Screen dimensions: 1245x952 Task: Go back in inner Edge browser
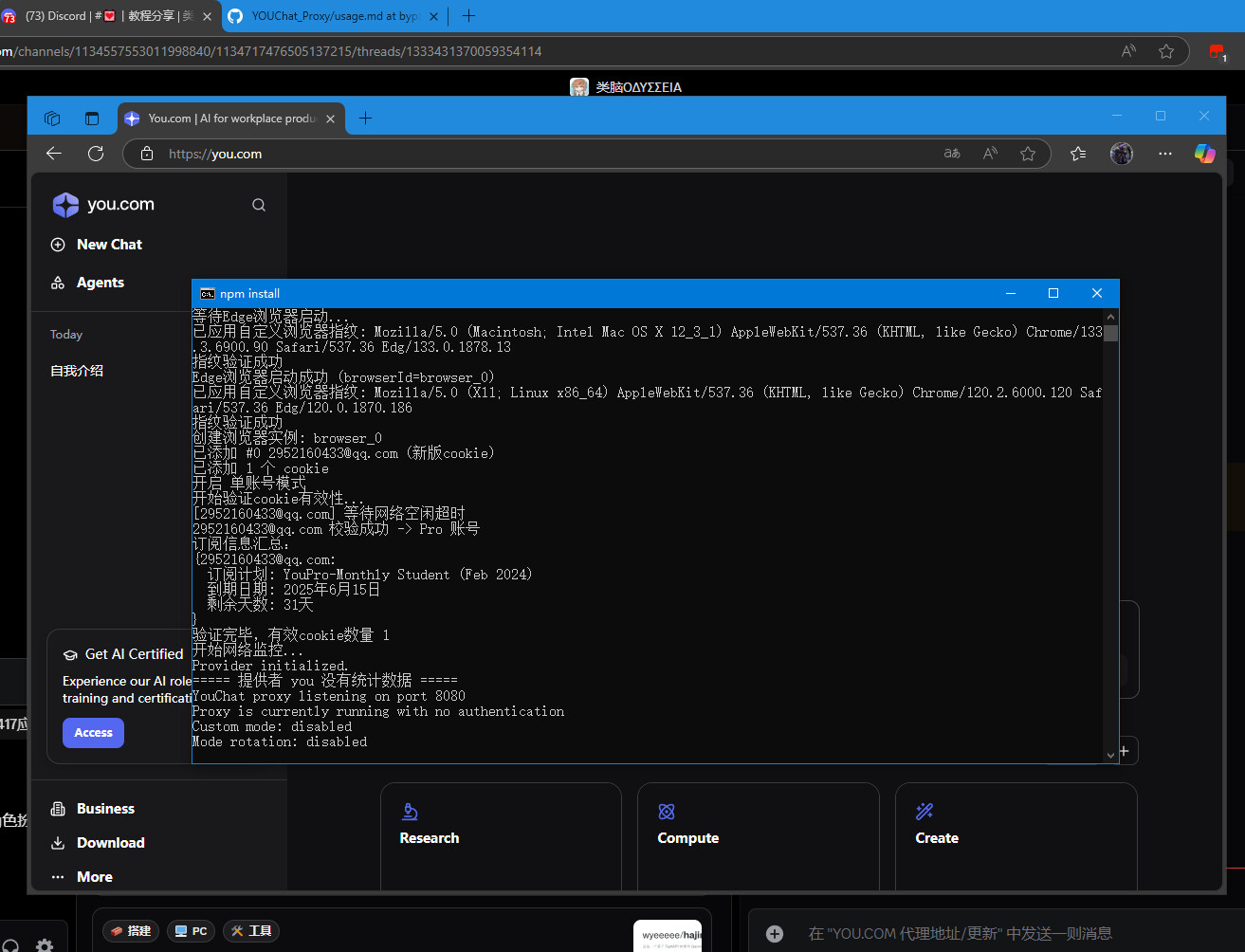pos(54,154)
